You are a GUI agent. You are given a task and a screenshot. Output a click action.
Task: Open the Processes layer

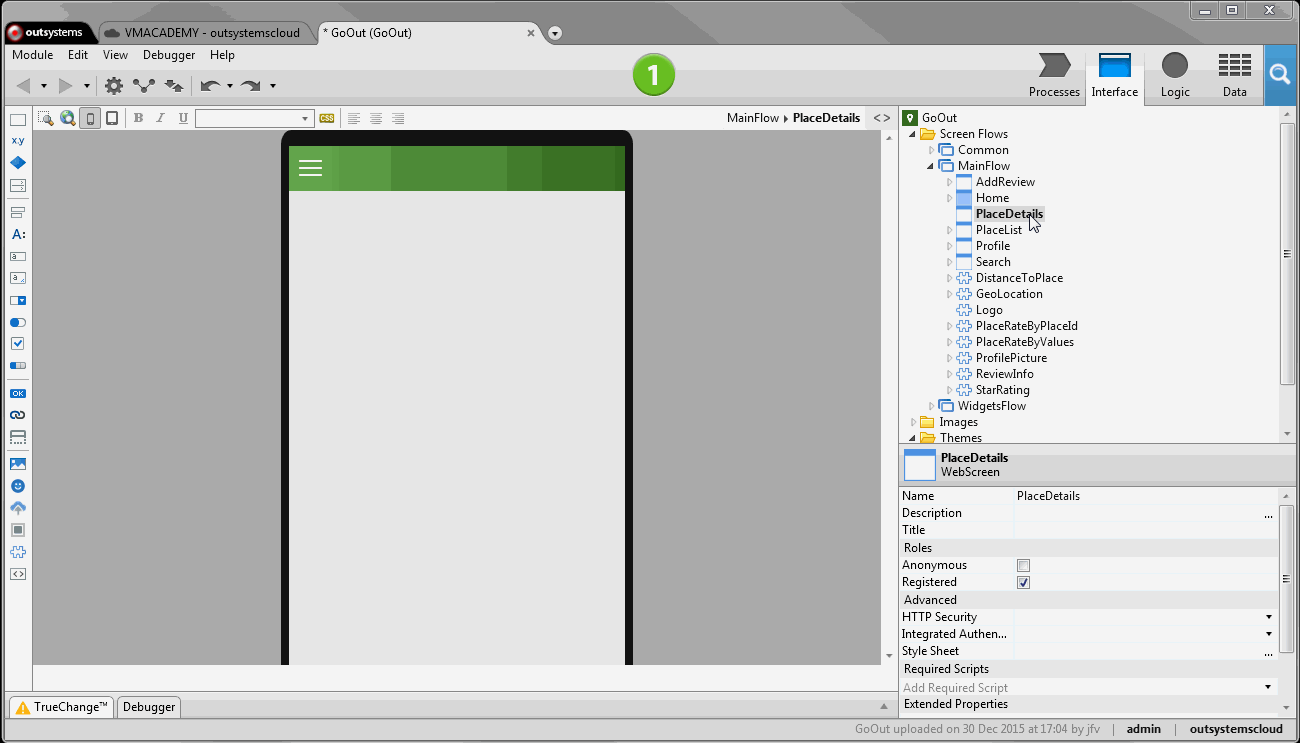click(1054, 75)
